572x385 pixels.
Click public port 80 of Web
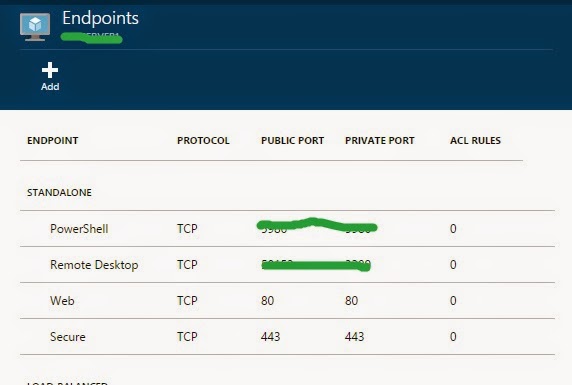(267, 301)
